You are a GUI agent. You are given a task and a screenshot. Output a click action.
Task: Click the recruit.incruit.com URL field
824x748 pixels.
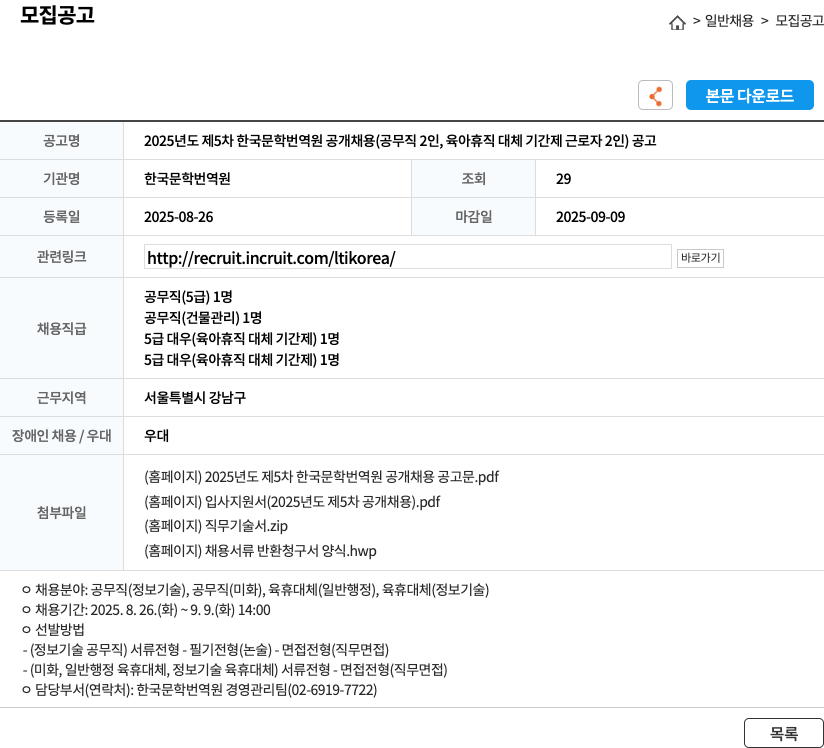click(408, 257)
